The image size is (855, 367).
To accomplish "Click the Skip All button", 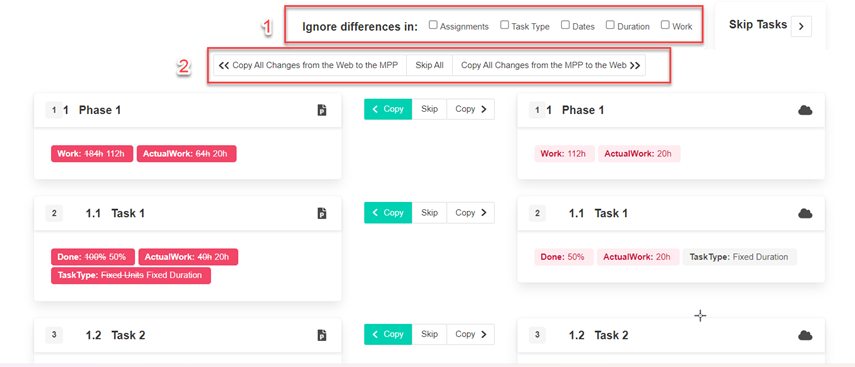I will [x=430, y=65].
